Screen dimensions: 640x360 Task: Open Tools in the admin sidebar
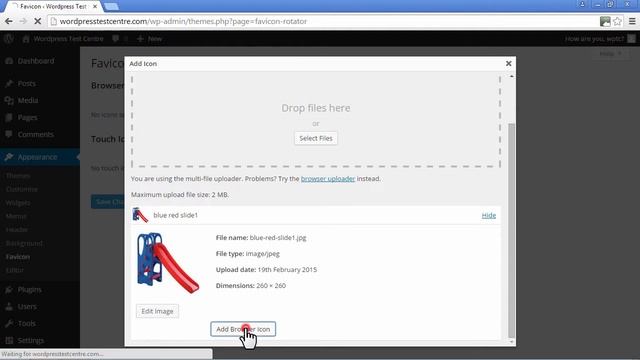coord(27,324)
